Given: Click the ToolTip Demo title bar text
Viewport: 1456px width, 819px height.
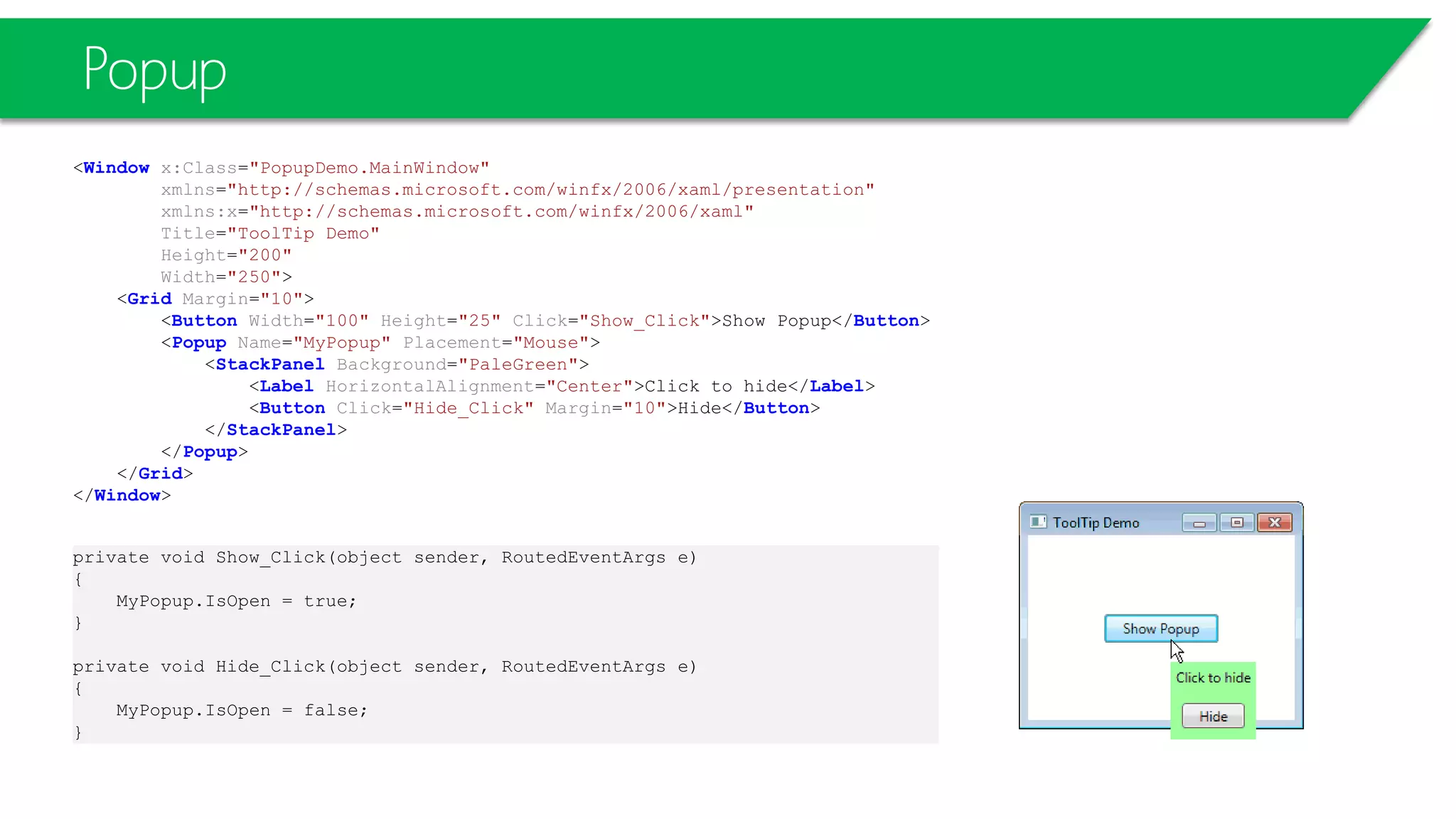Looking at the screenshot, I should click(1096, 523).
